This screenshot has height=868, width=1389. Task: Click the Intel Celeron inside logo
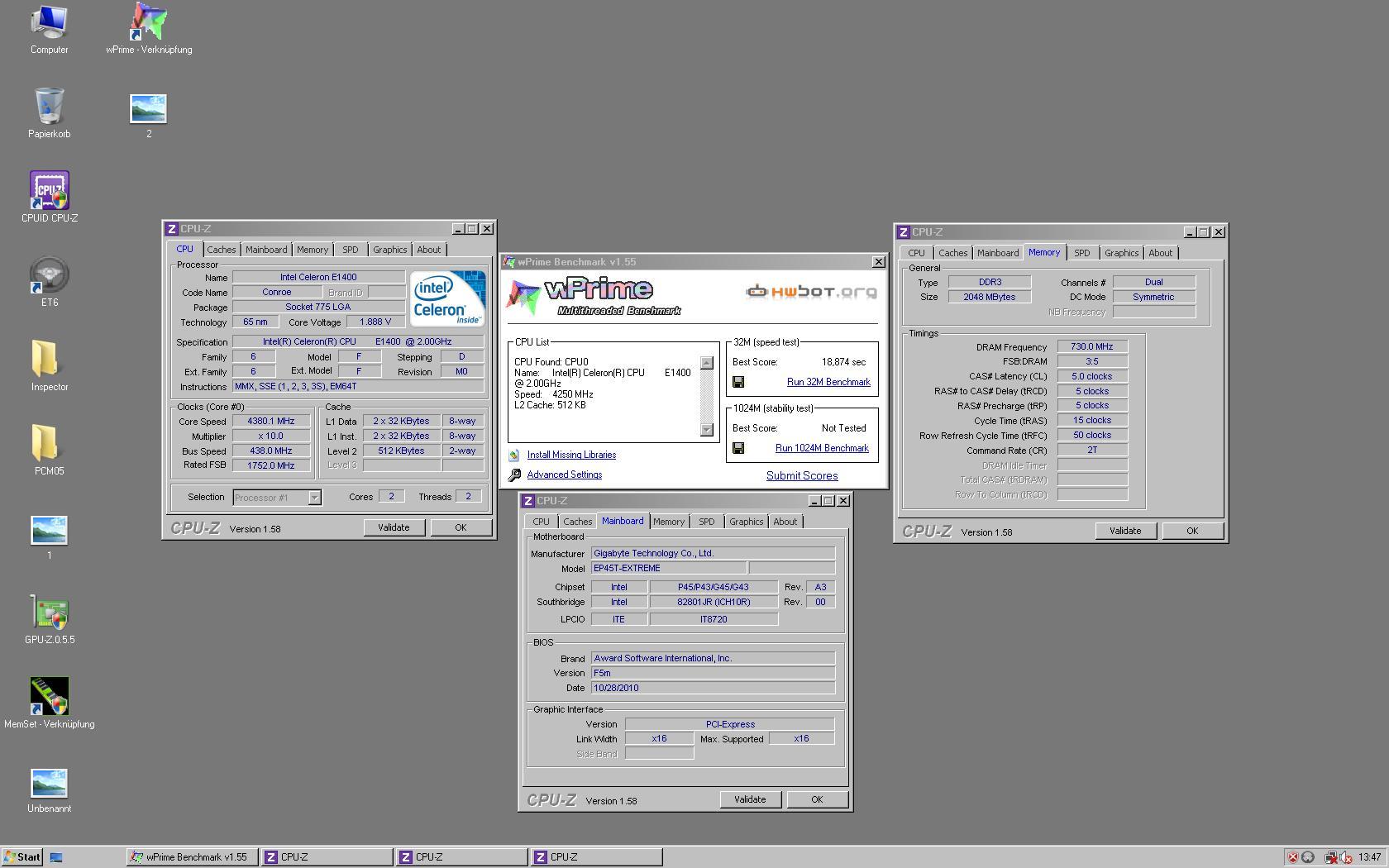(x=447, y=298)
